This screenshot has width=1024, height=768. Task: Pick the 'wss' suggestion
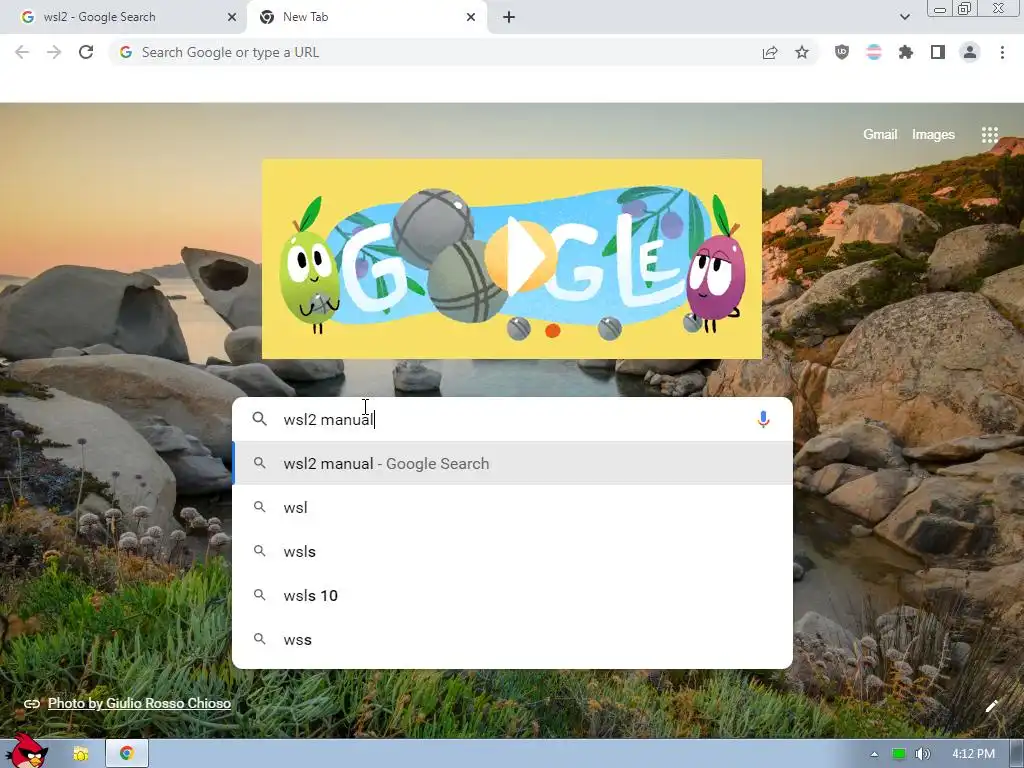pos(513,640)
